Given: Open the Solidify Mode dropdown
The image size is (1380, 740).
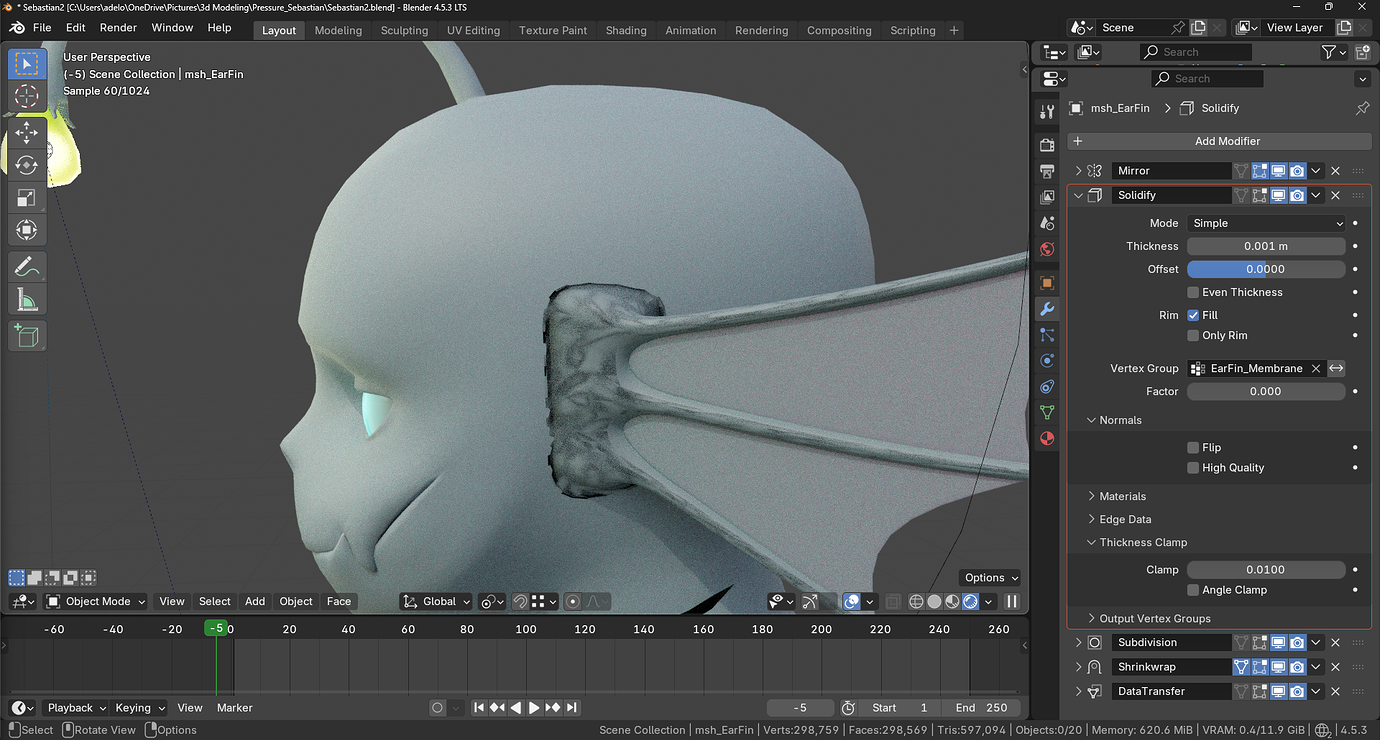Looking at the screenshot, I should click(1266, 223).
